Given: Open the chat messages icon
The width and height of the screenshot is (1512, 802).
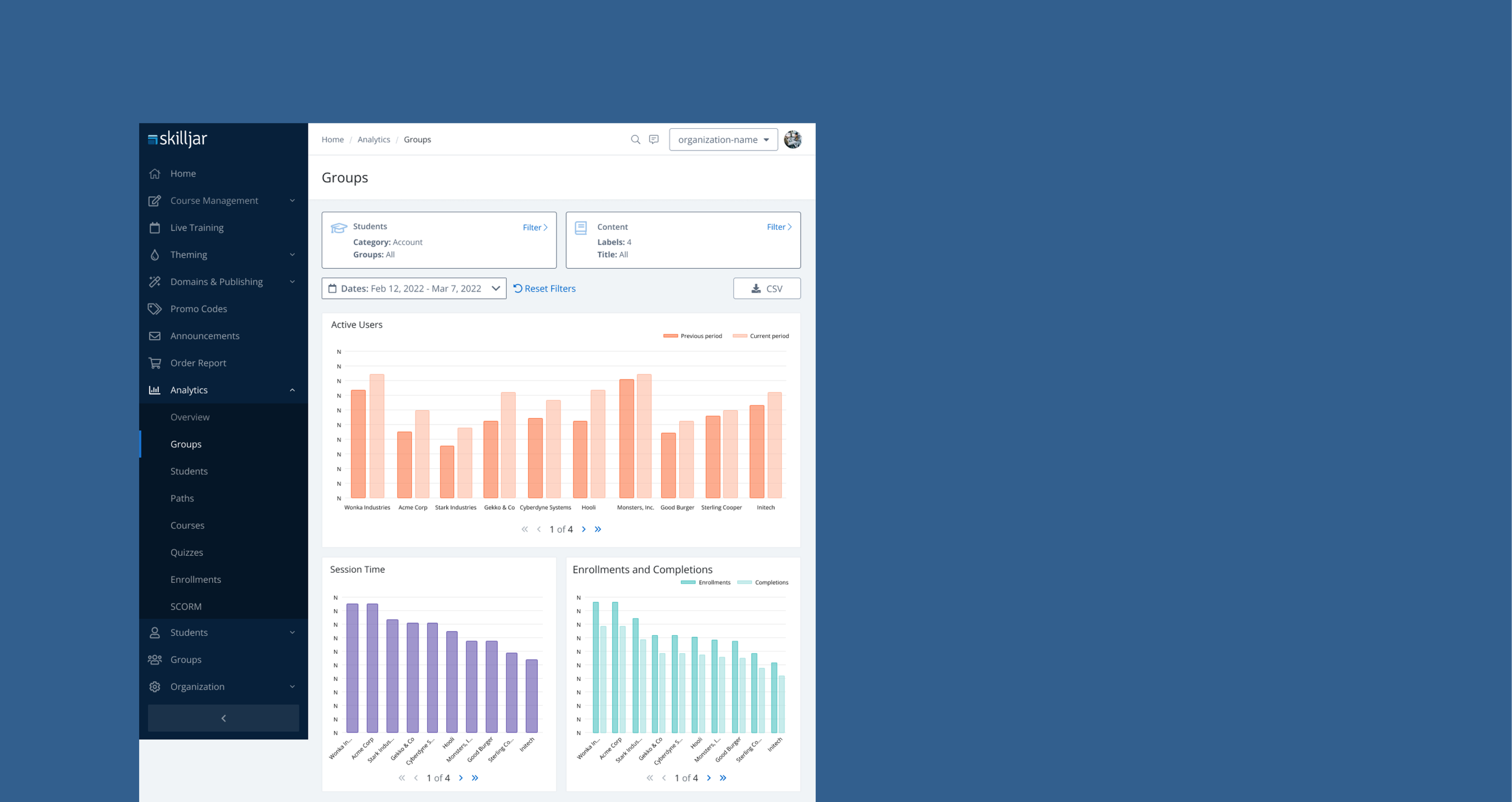Looking at the screenshot, I should point(654,140).
